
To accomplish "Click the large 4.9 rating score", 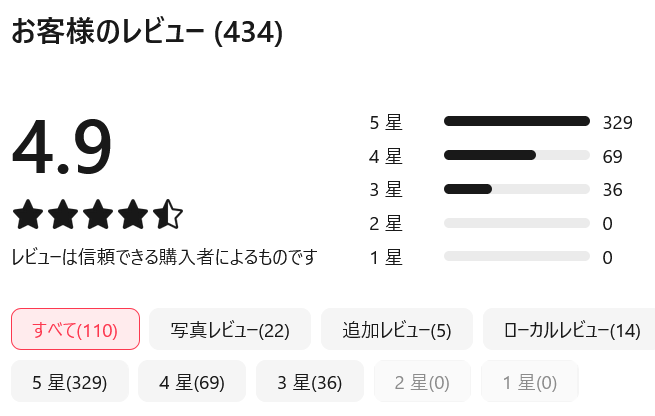I will click(x=62, y=148).
